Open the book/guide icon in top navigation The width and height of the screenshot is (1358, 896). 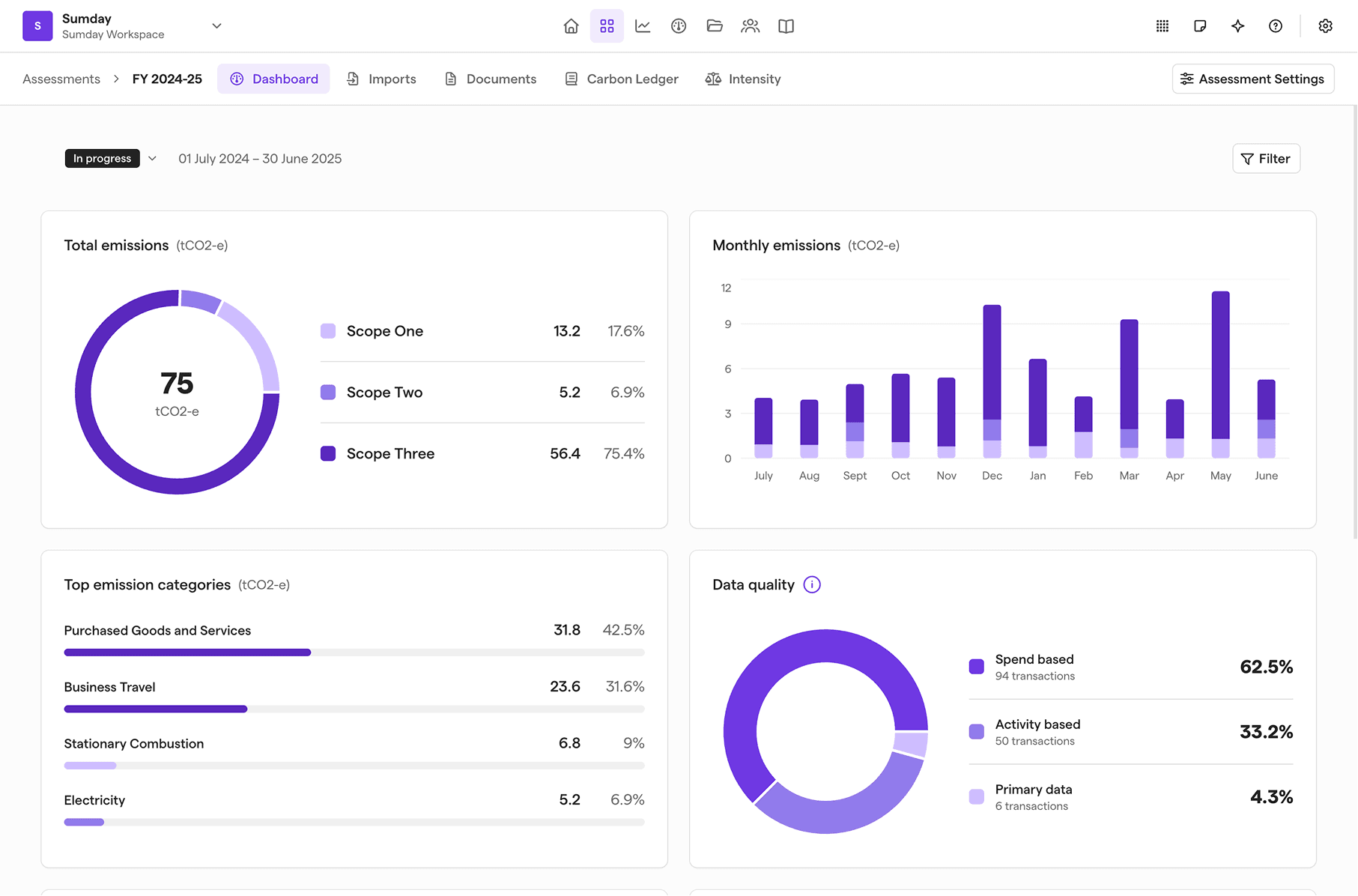(786, 26)
